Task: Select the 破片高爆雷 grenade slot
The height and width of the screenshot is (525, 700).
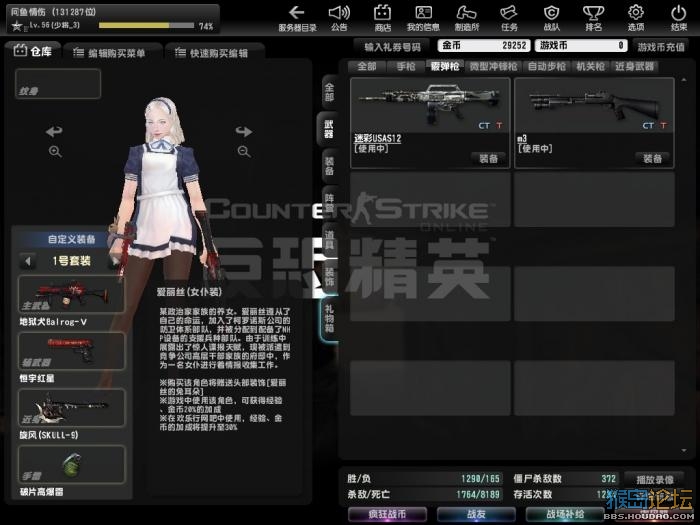Action: point(72,464)
